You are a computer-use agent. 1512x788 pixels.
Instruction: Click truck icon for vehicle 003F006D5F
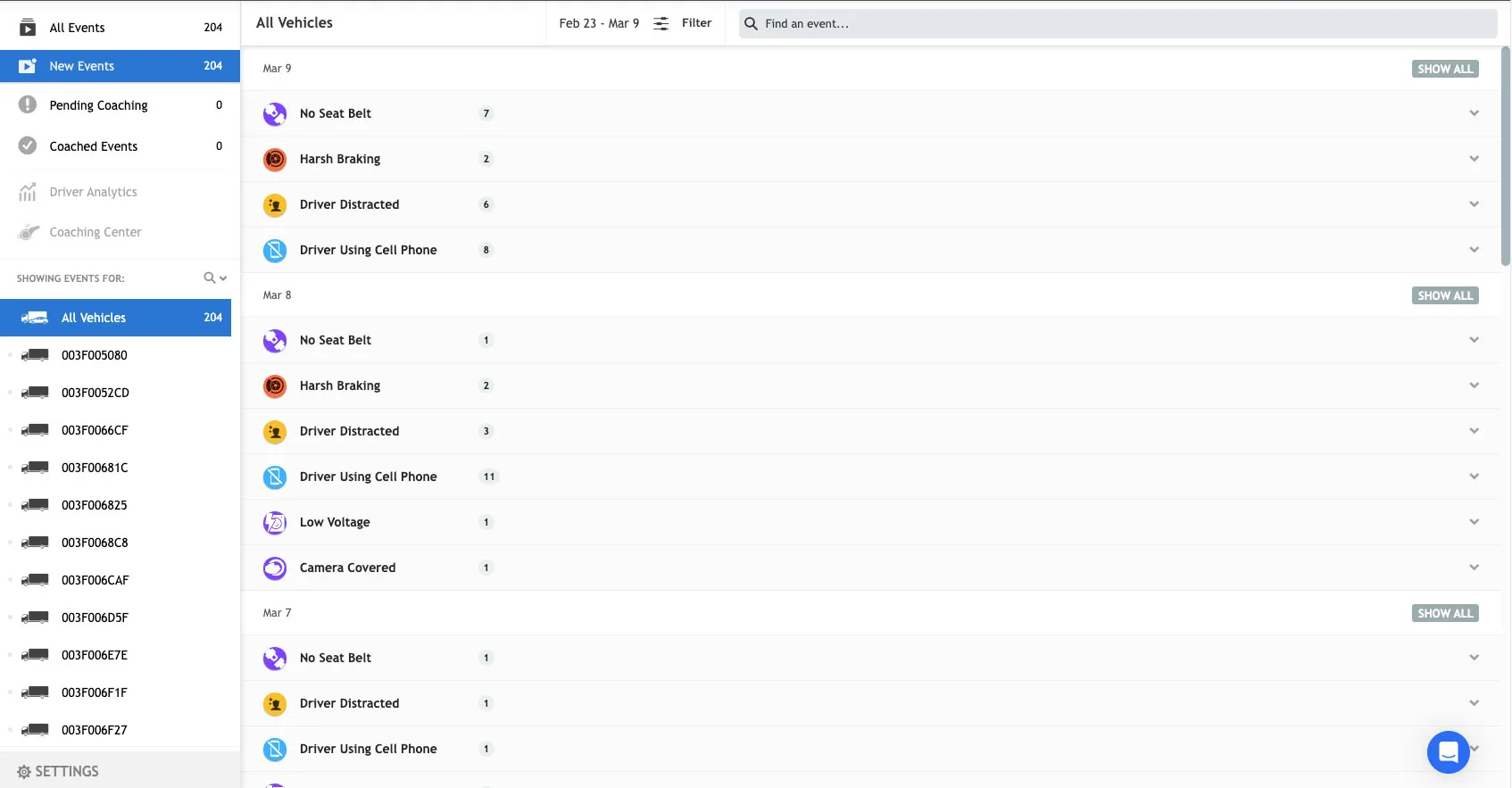[x=35, y=617]
